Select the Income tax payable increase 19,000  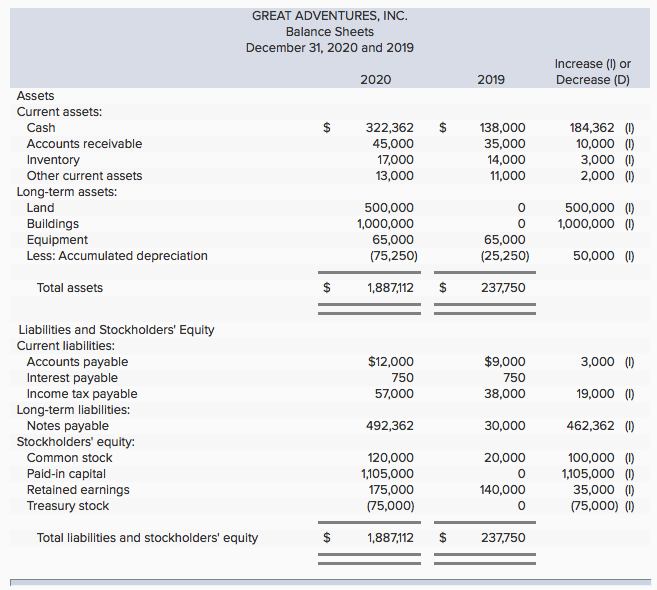tap(595, 394)
